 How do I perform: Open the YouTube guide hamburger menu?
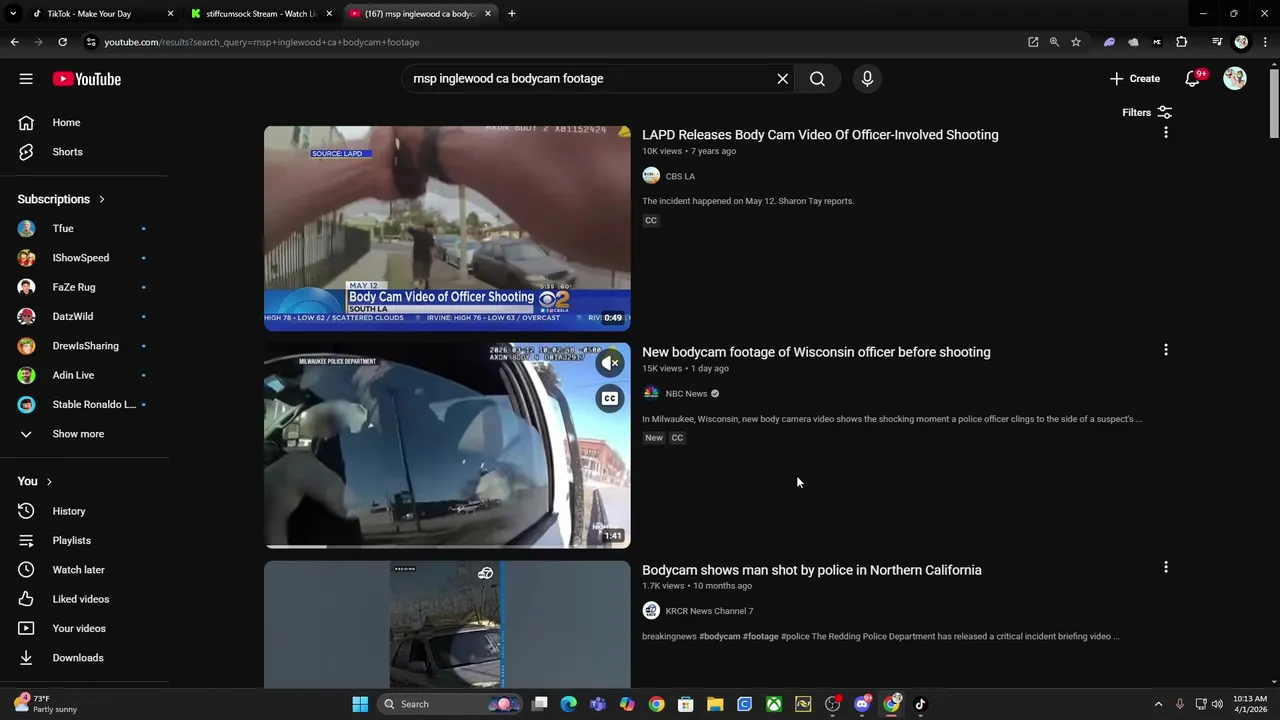pos(26,79)
